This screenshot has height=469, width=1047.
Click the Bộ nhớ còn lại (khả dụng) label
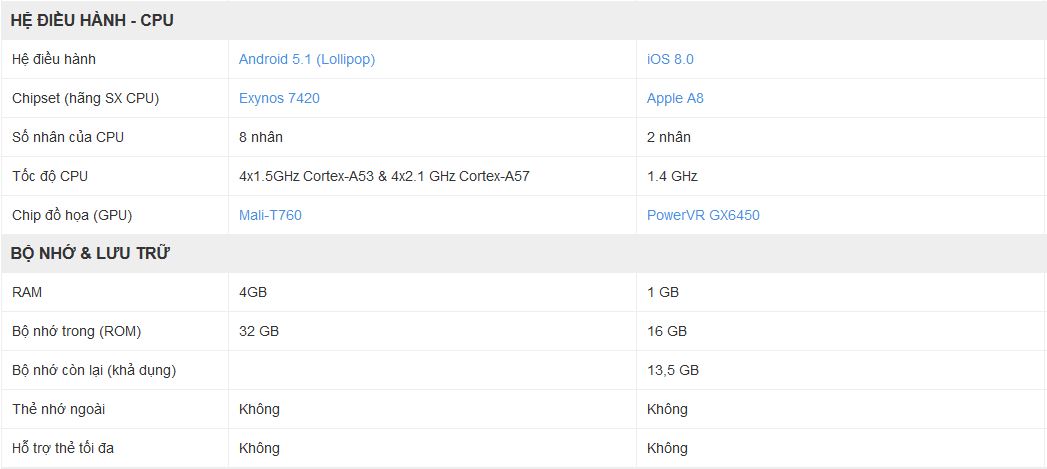coord(94,370)
